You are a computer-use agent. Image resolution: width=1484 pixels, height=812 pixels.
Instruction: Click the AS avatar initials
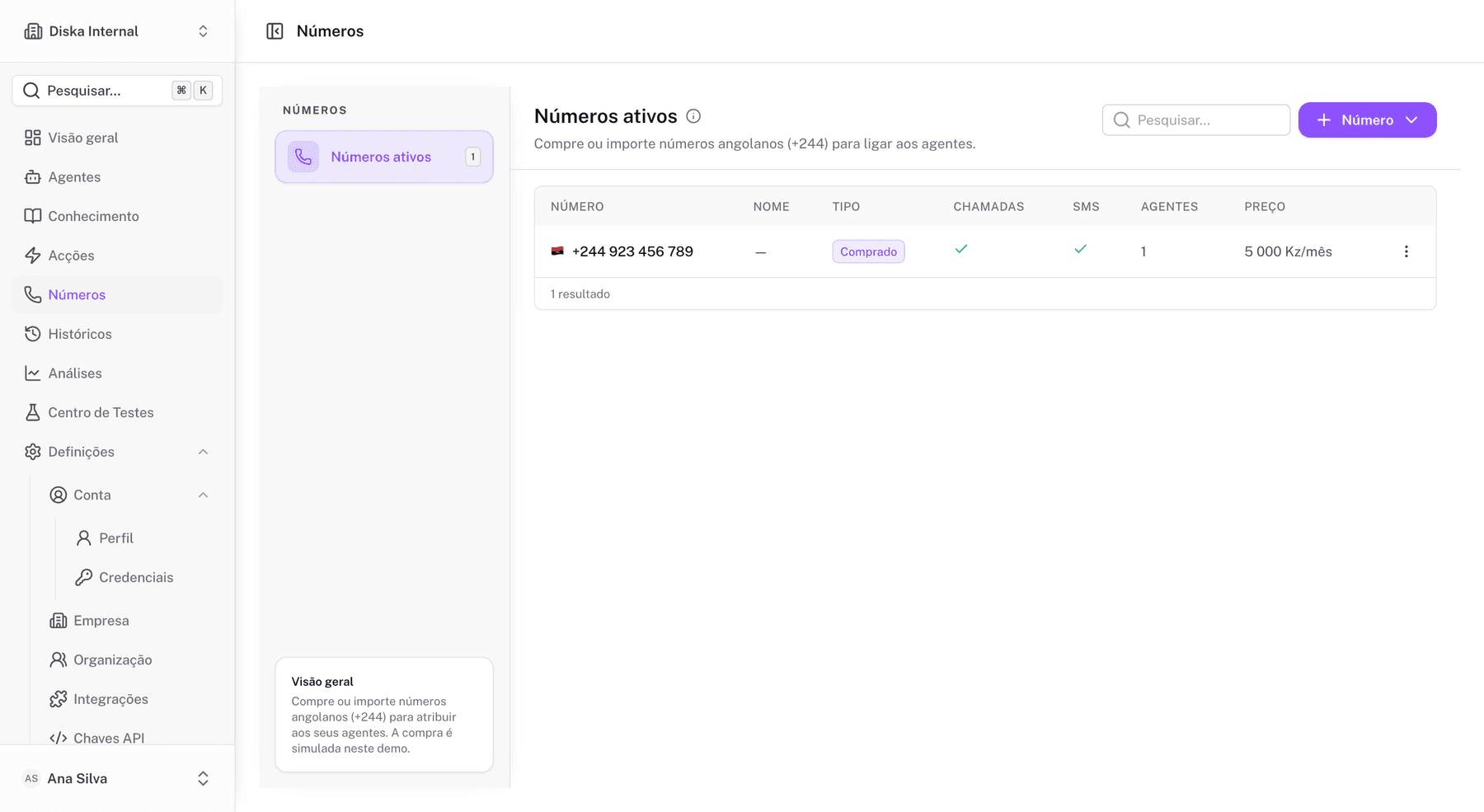coord(31,779)
